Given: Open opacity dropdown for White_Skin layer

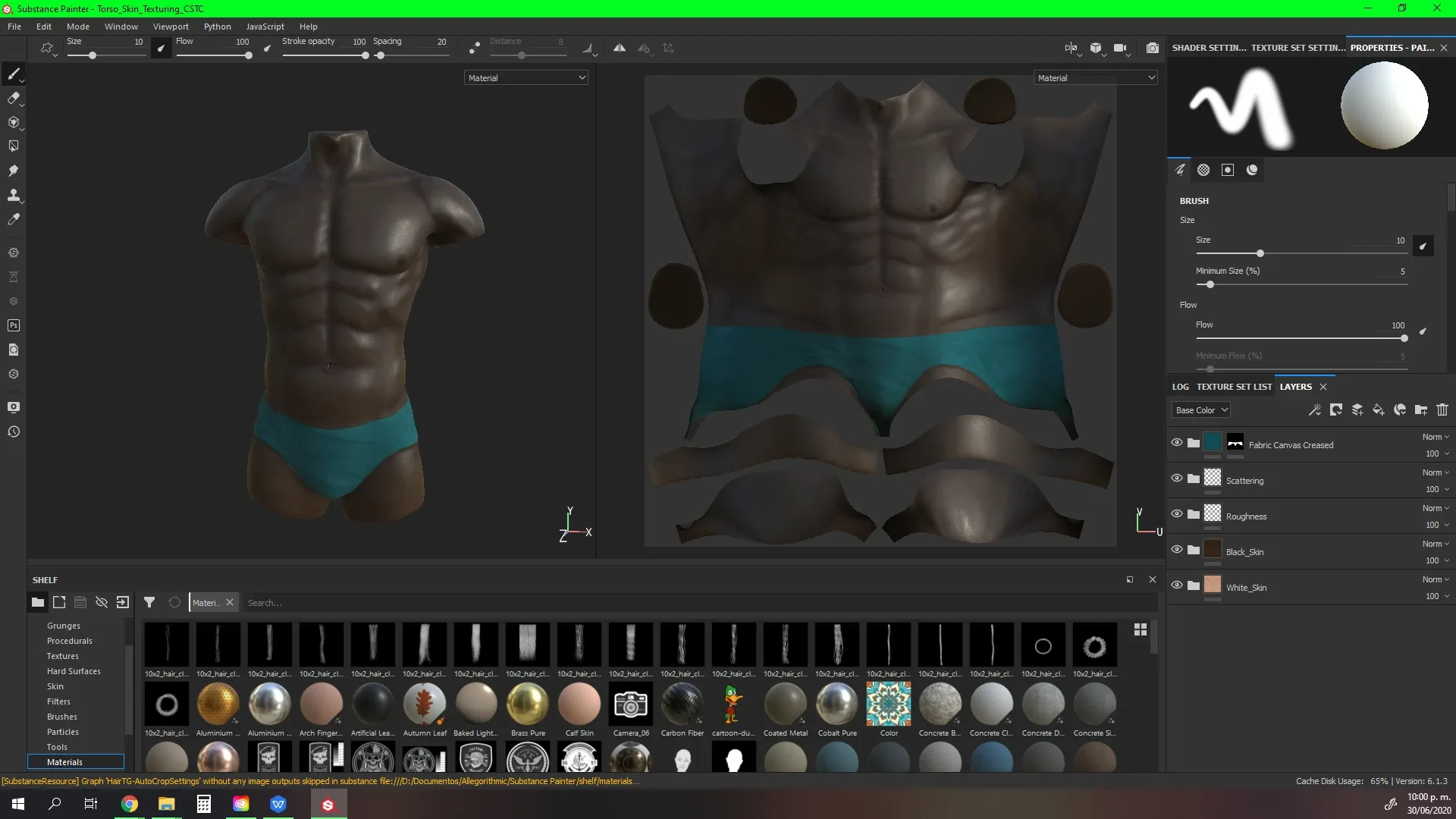Looking at the screenshot, I should point(1437,596).
